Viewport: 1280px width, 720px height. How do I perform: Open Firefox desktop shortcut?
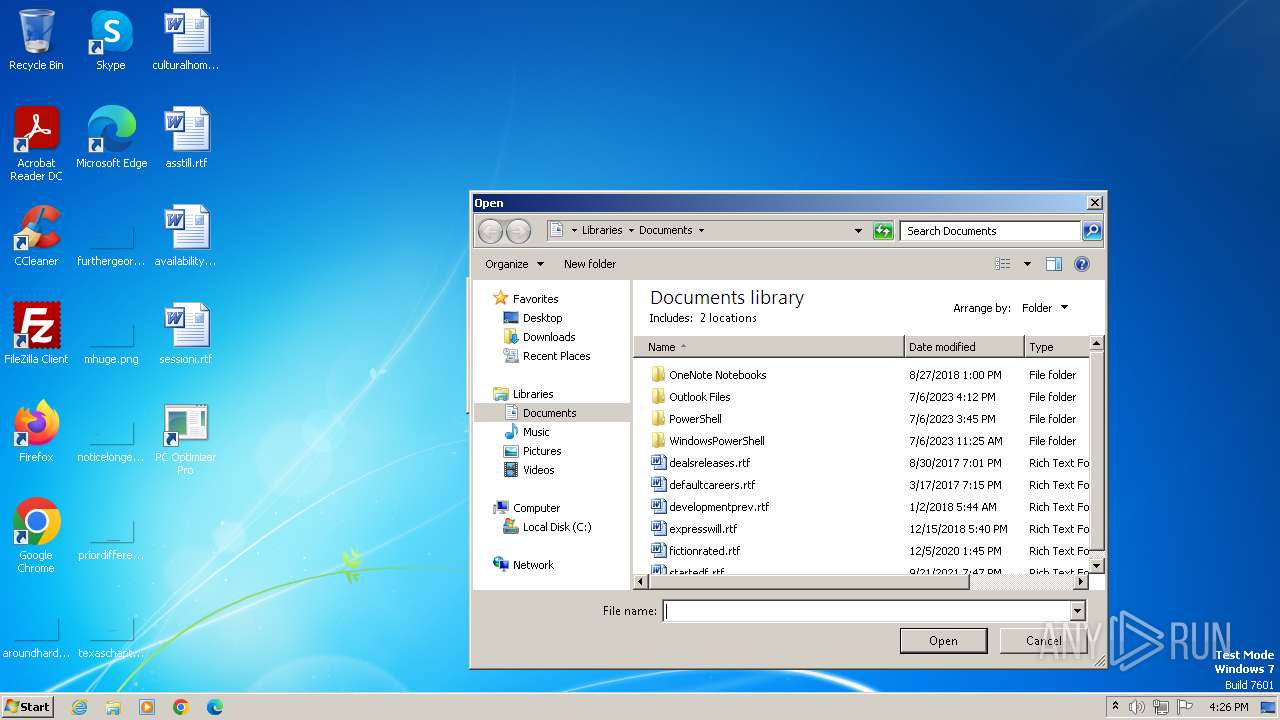[x=36, y=432]
